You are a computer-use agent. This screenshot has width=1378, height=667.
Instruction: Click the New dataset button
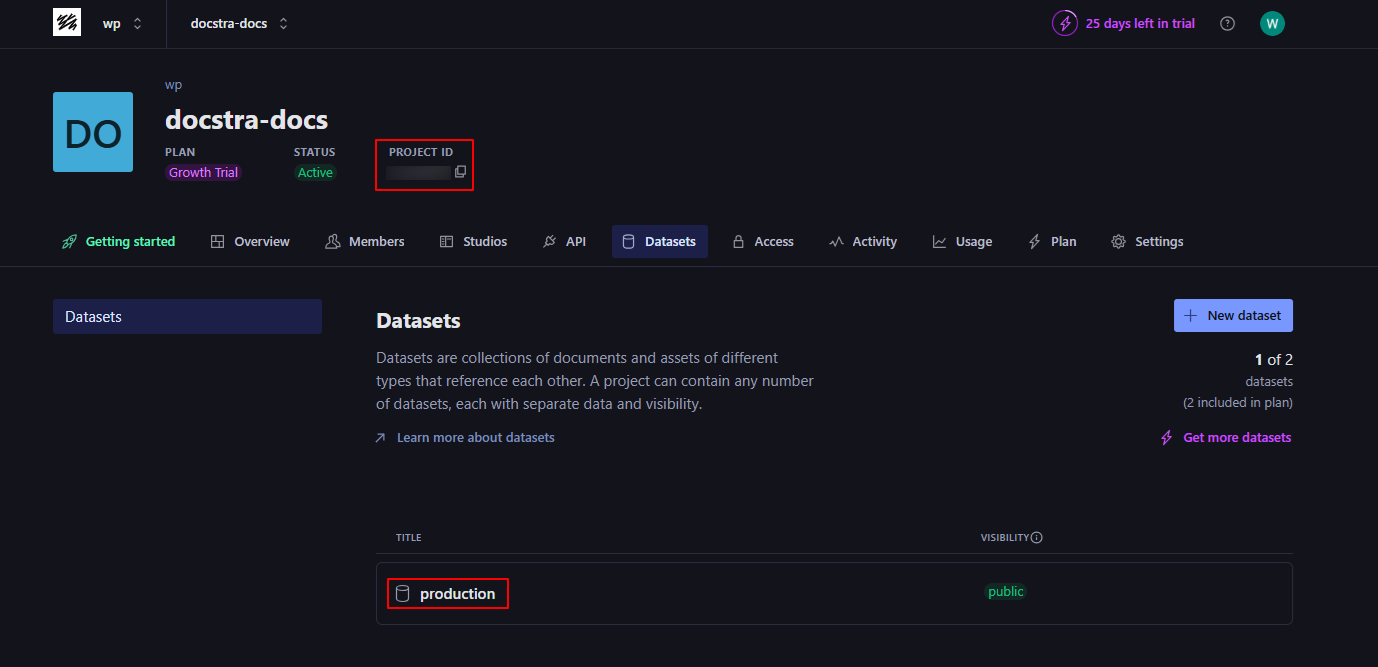point(1233,316)
